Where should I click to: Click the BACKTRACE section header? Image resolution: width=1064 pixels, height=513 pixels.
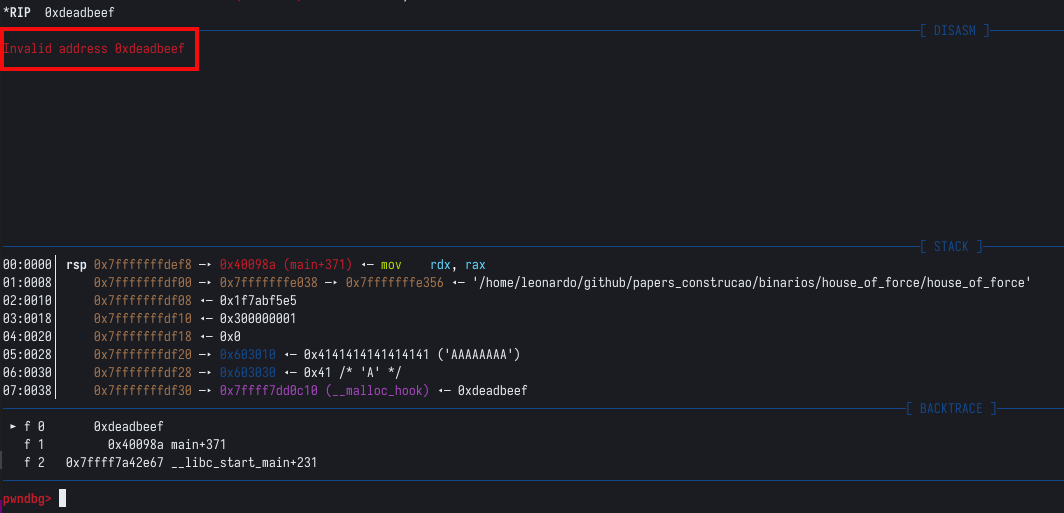pyautogui.click(x=950, y=409)
